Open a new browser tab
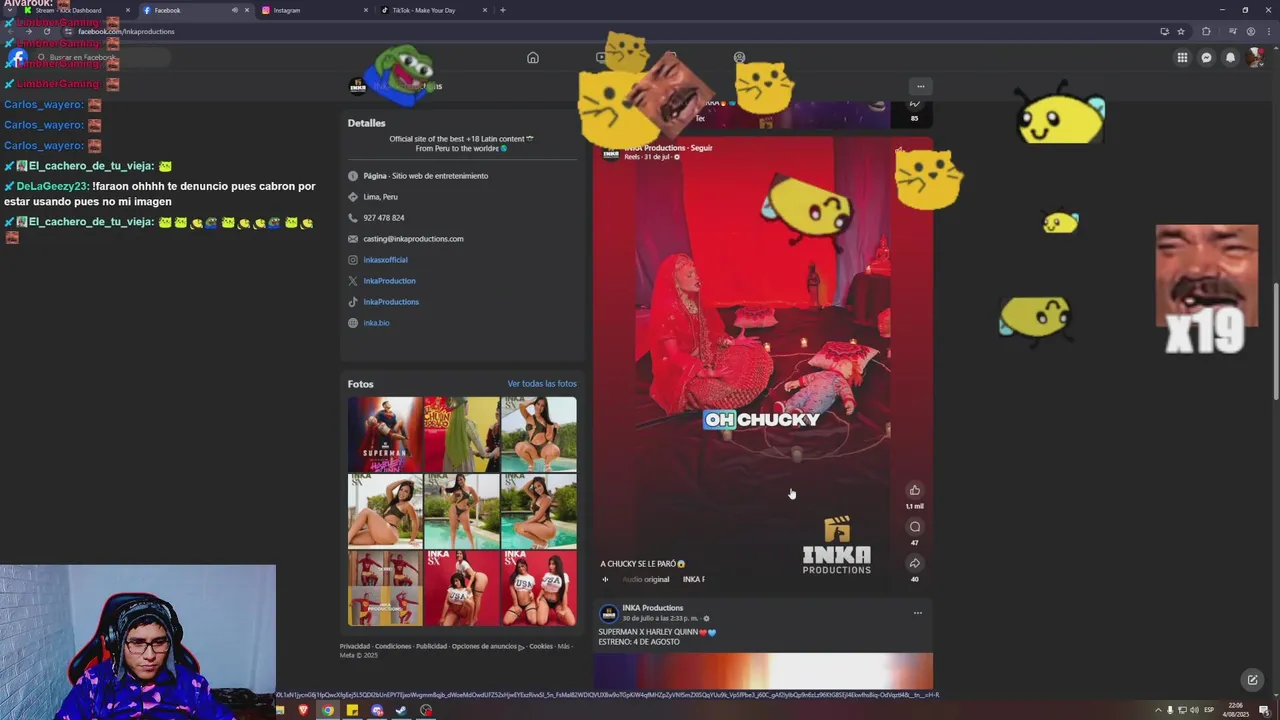The image size is (1280, 720). click(502, 10)
